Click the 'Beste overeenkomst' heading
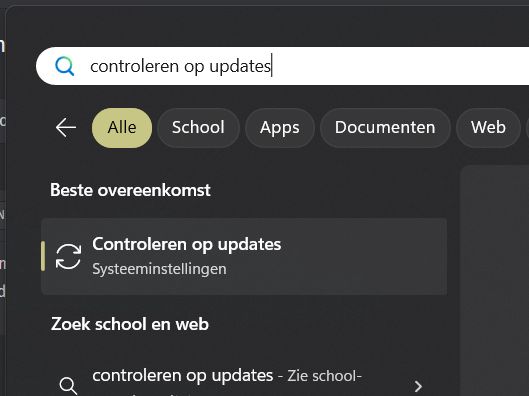The image size is (529, 396). [130, 190]
